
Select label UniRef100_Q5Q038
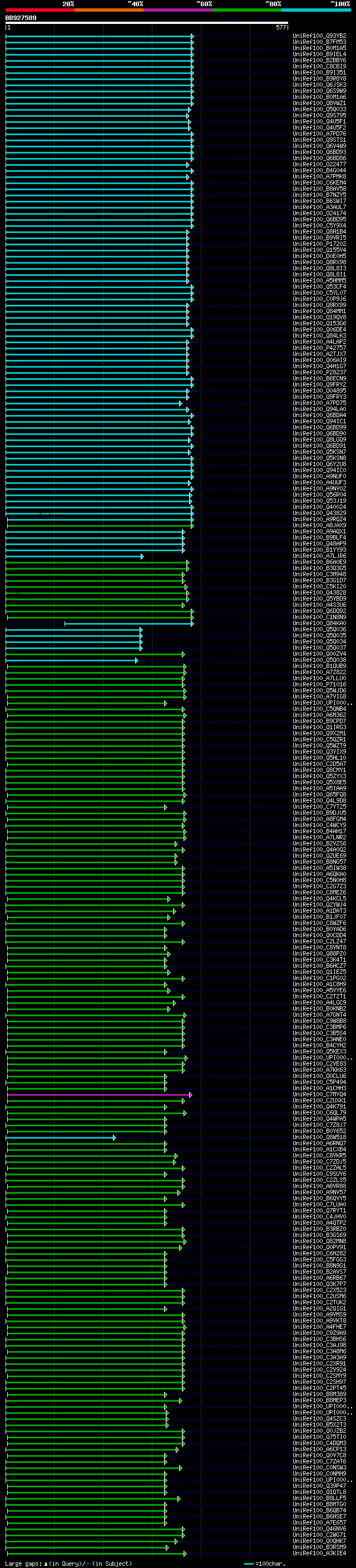click(x=319, y=660)
